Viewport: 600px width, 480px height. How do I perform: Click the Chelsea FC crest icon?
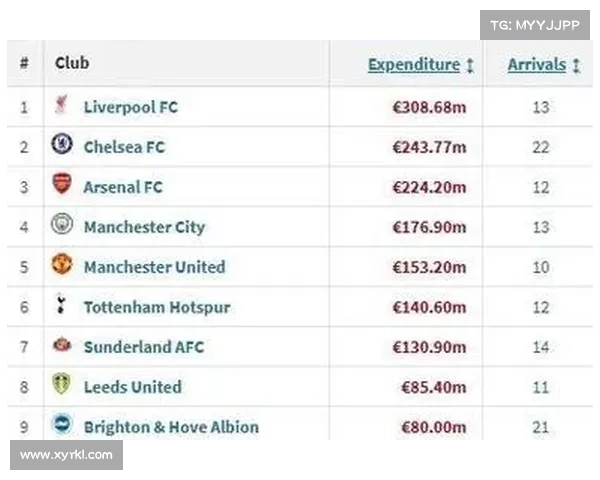62,144
